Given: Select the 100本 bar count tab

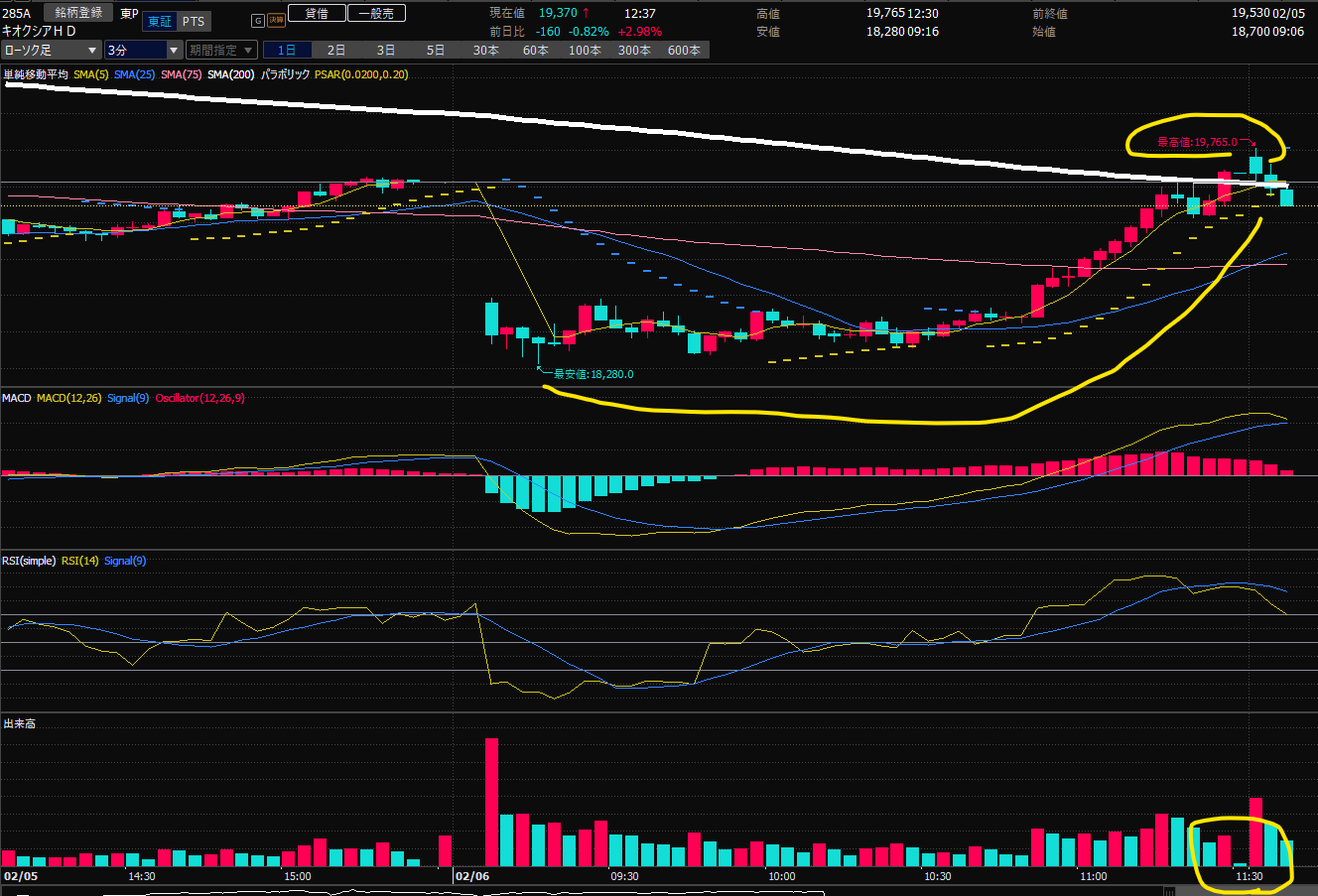Looking at the screenshot, I should point(584,50).
